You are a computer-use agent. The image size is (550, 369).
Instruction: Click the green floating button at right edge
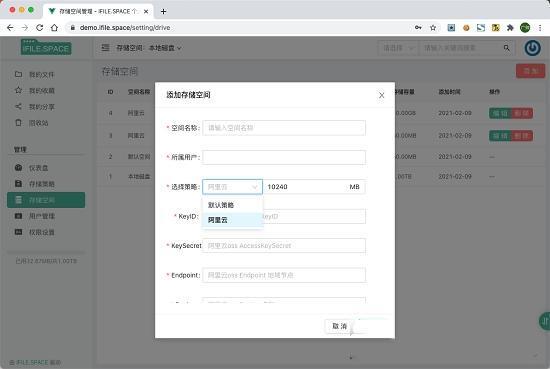point(545,321)
